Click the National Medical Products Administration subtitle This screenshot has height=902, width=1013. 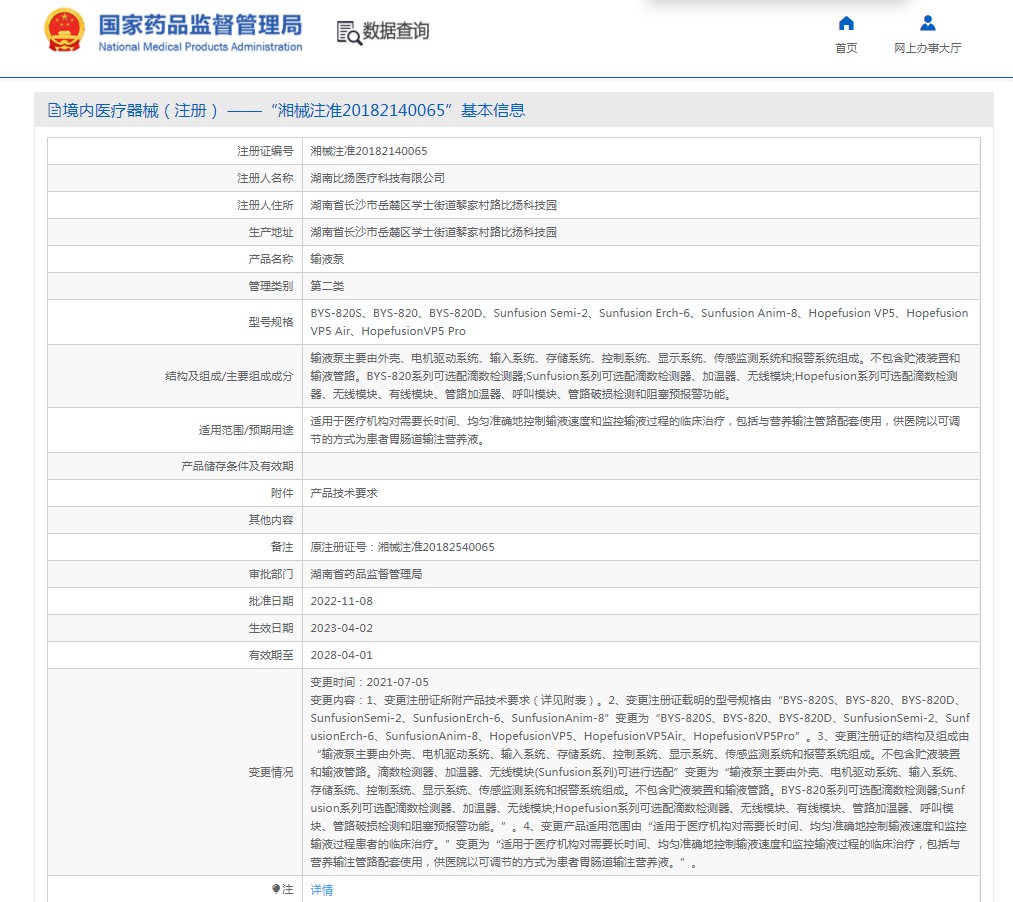coord(200,47)
